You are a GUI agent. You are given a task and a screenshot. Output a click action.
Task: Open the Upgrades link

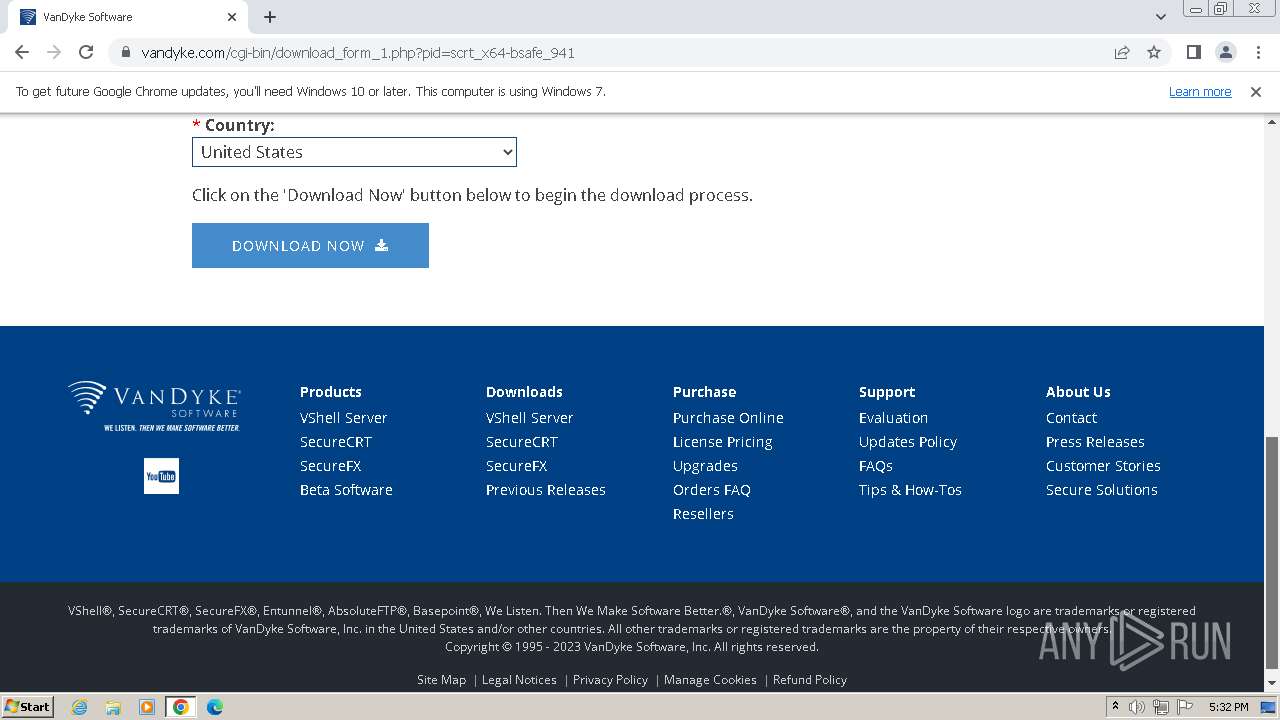[705, 466]
